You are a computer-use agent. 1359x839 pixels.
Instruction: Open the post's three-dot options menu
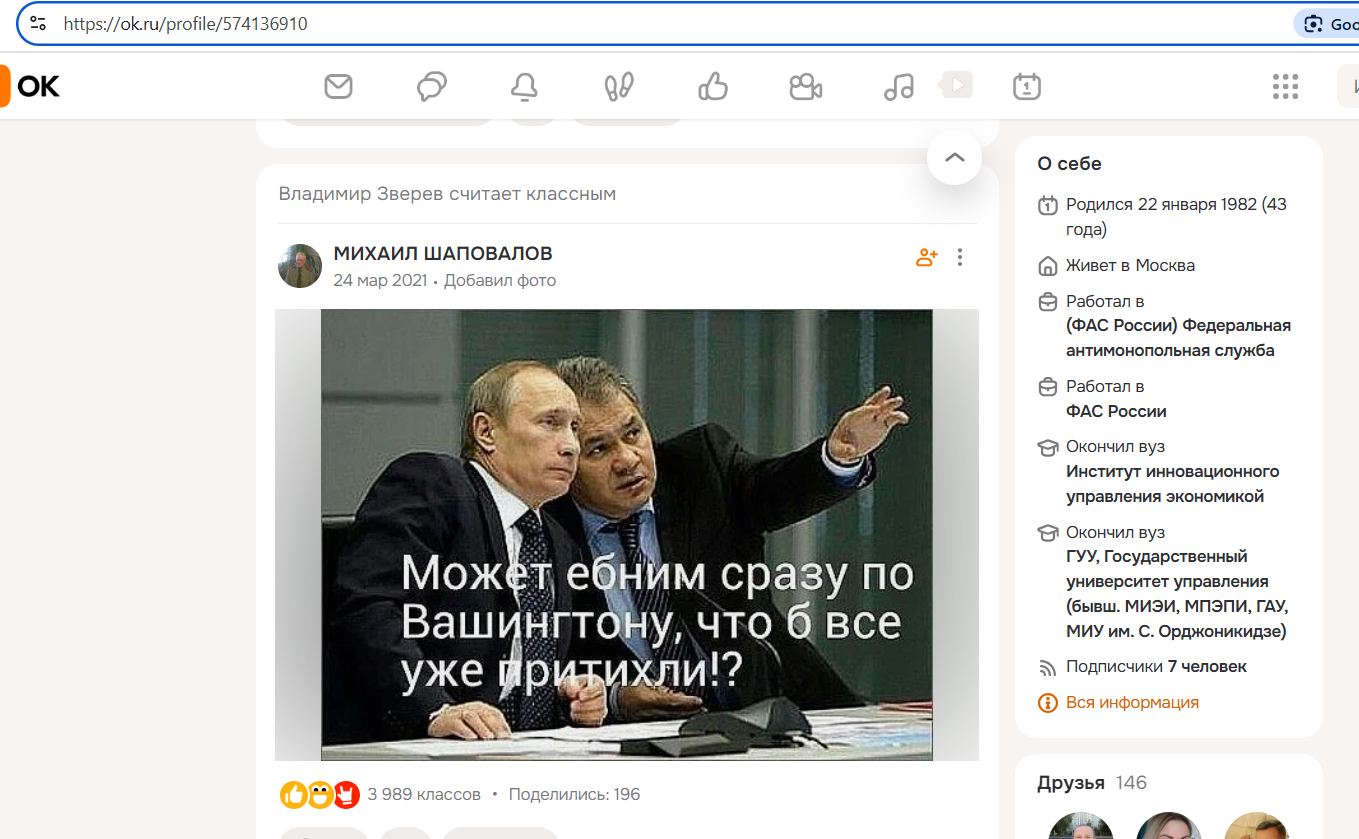pyautogui.click(x=960, y=257)
